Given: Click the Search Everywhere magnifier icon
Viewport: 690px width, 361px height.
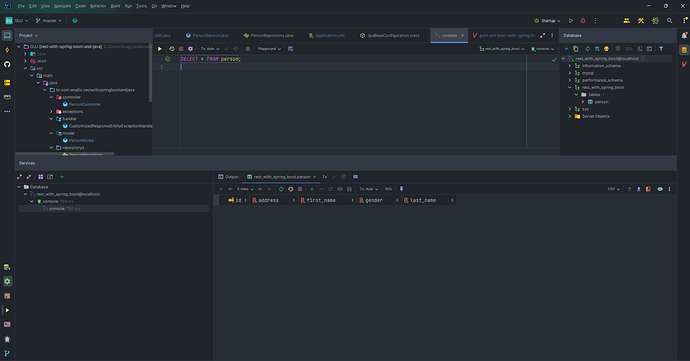Looking at the screenshot, I should click(669, 21).
